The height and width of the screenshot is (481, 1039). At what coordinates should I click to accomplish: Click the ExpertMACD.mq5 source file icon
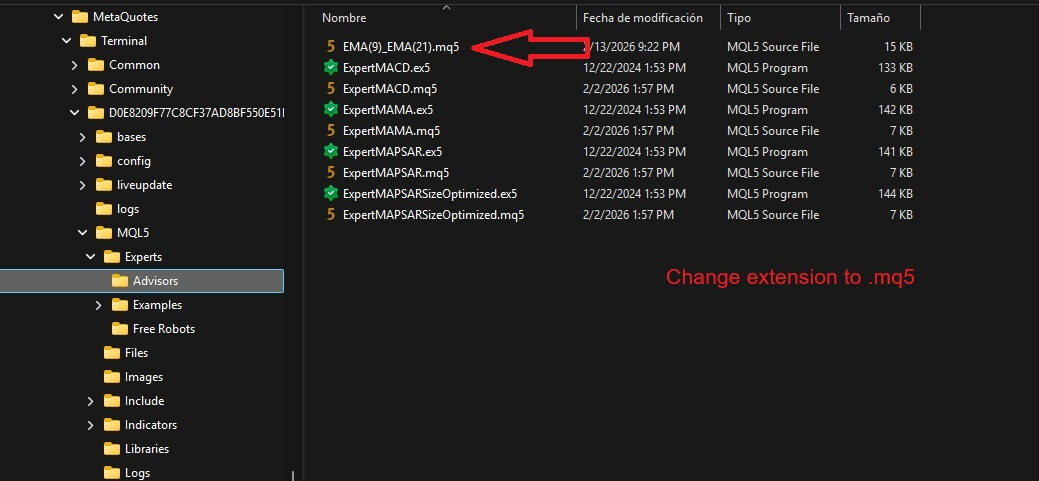click(x=330, y=89)
